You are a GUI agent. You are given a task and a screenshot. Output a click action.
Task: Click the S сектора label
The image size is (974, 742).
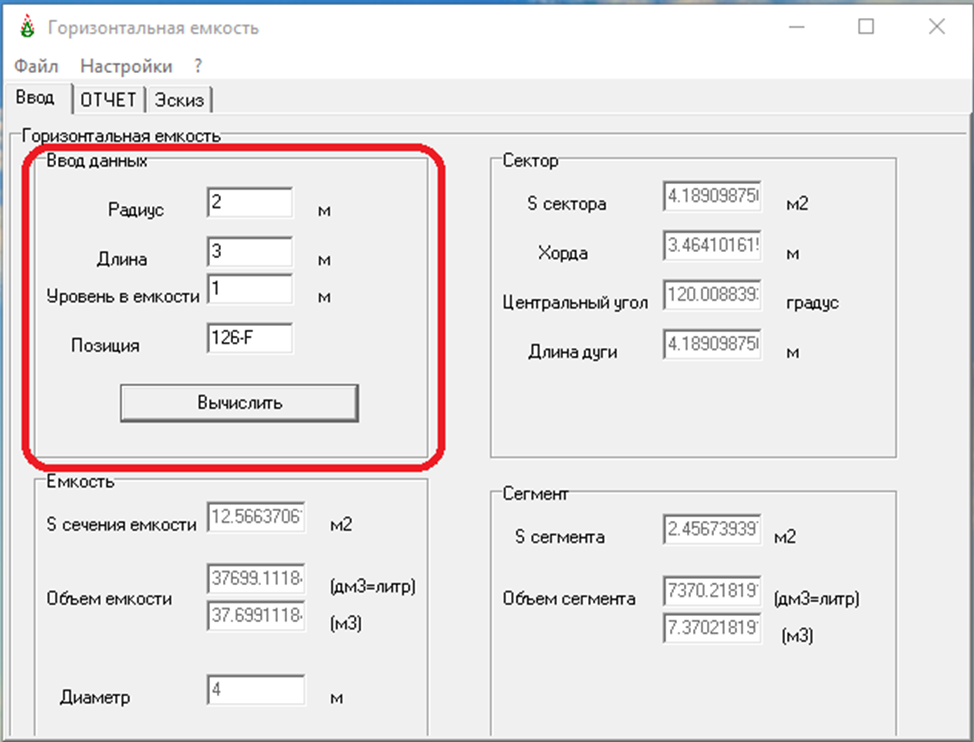567,204
